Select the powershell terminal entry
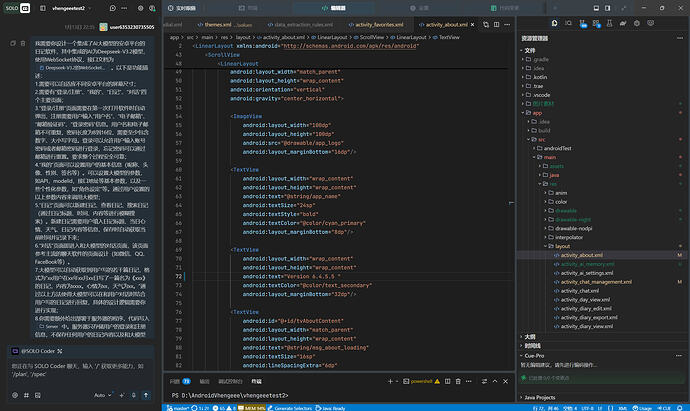The image size is (690, 411). click(x=421, y=382)
